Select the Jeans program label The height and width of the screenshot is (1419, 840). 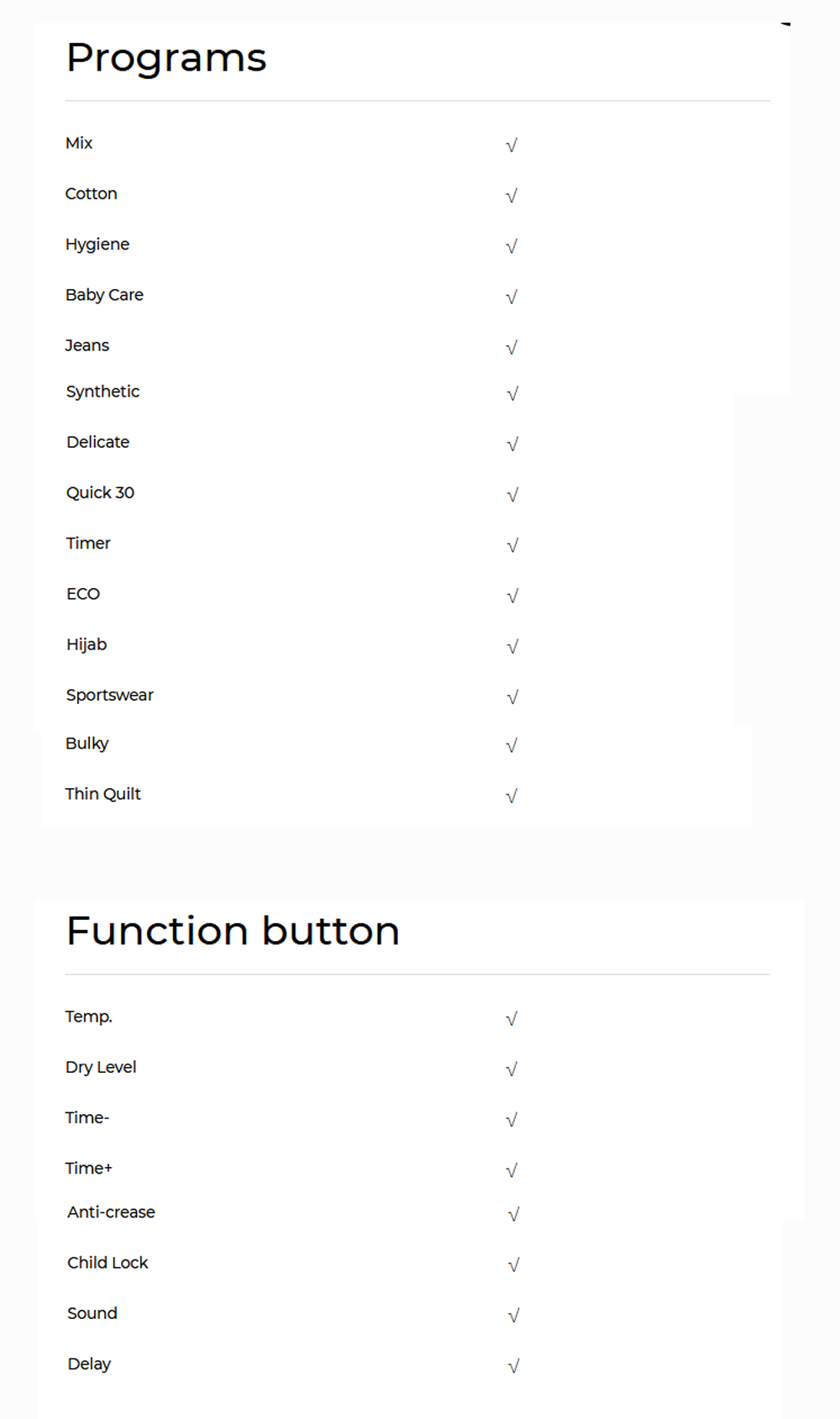87,345
